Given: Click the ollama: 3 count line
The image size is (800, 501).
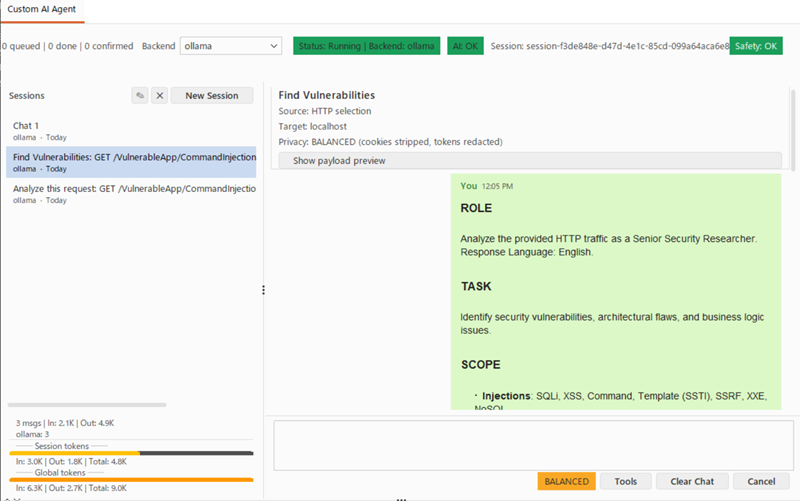Looking at the screenshot, I should 32,434.
